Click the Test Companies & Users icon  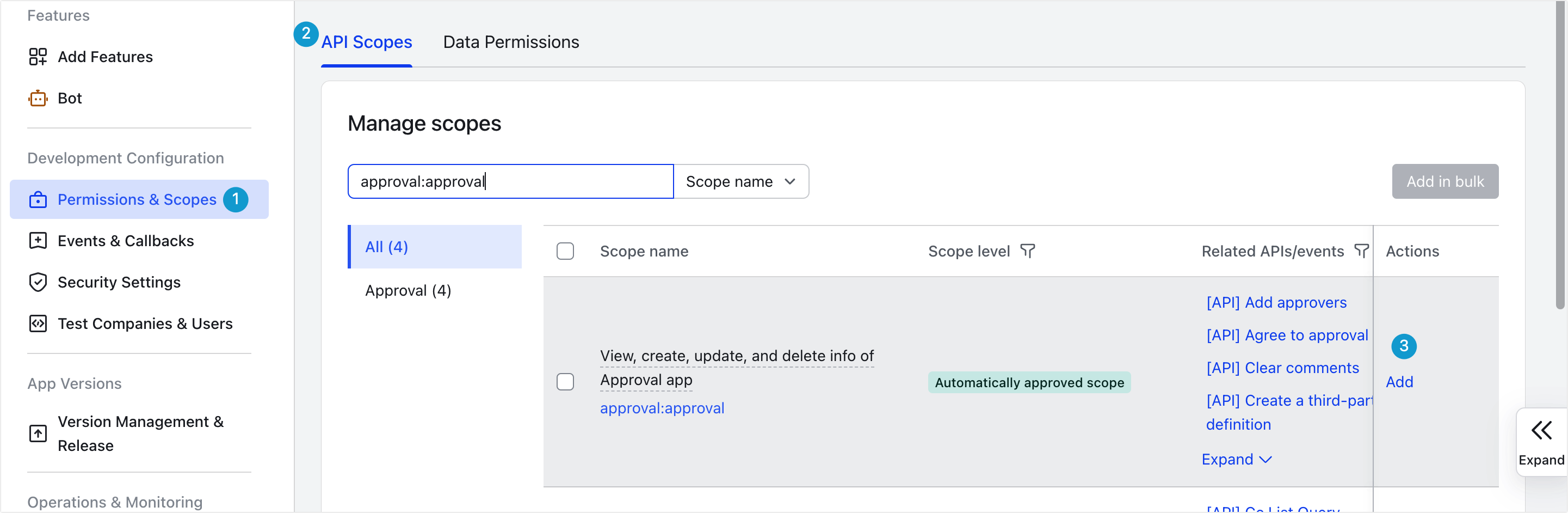(x=38, y=323)
